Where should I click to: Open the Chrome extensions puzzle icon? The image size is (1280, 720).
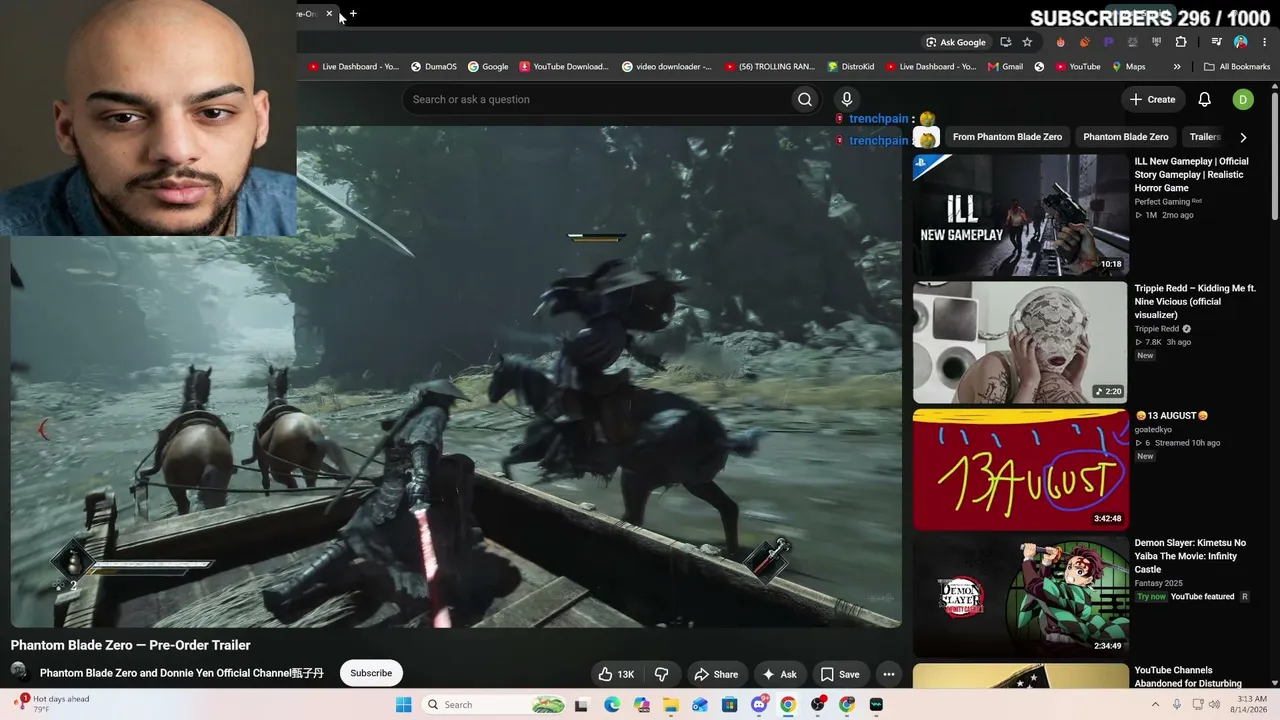[1181, 42]
